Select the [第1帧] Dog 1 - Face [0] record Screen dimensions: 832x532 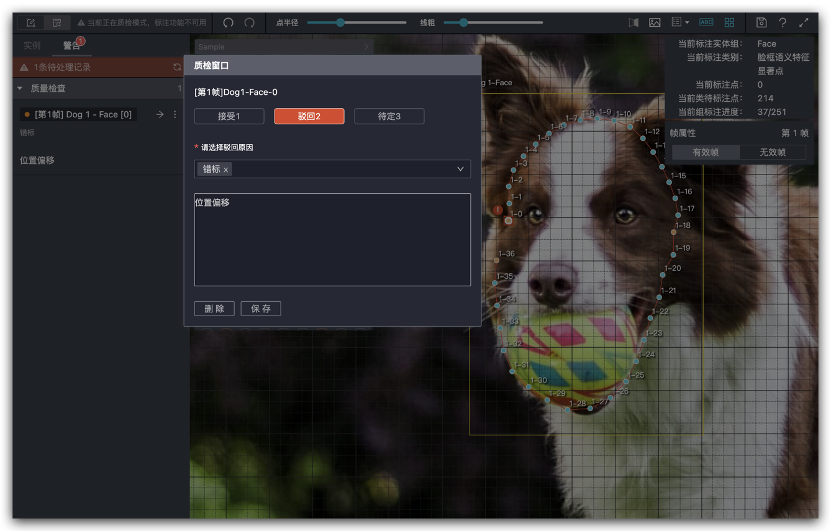tap(79, 115)
